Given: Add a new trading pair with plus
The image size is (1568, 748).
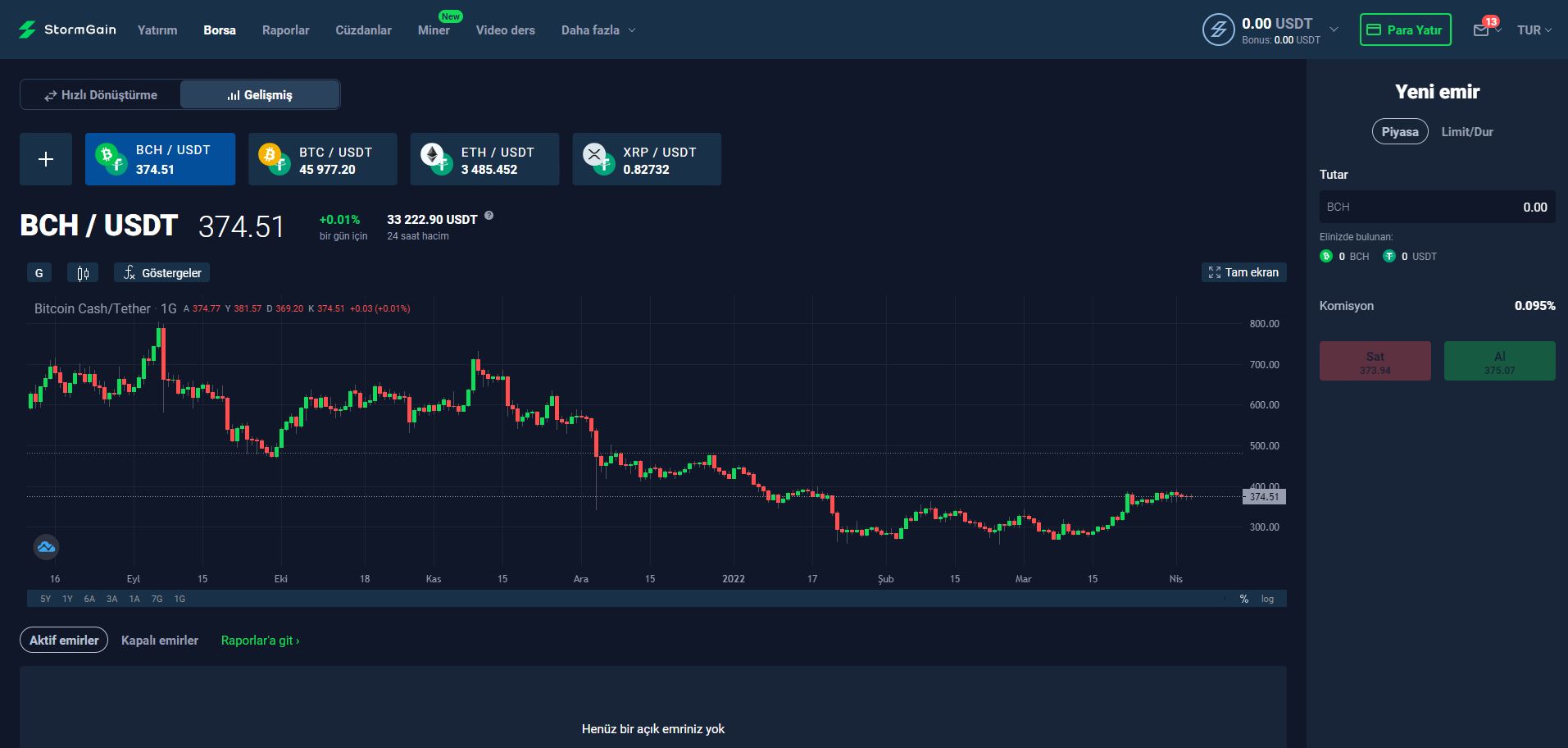Looking at the screenshot, I should pos(46,159).
